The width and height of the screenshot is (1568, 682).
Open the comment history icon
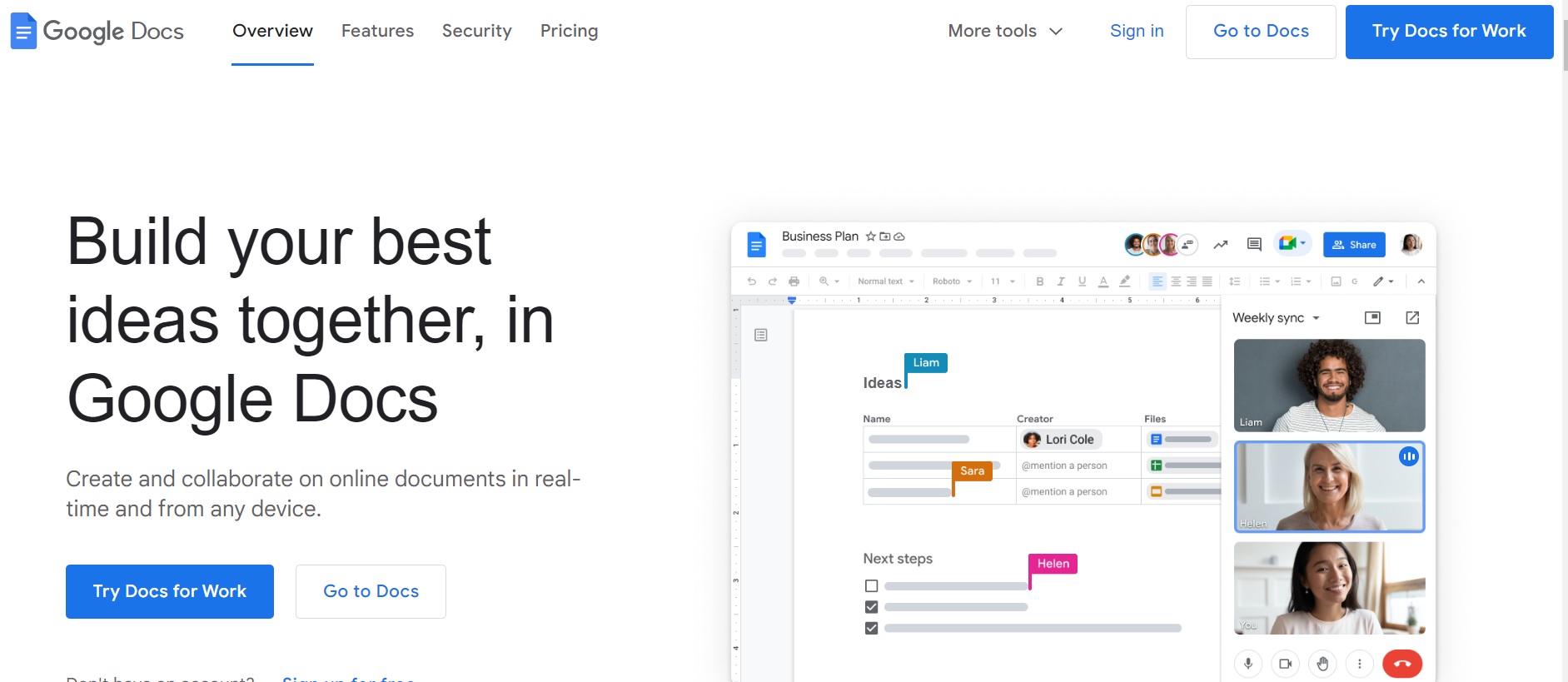[1254, 244]
